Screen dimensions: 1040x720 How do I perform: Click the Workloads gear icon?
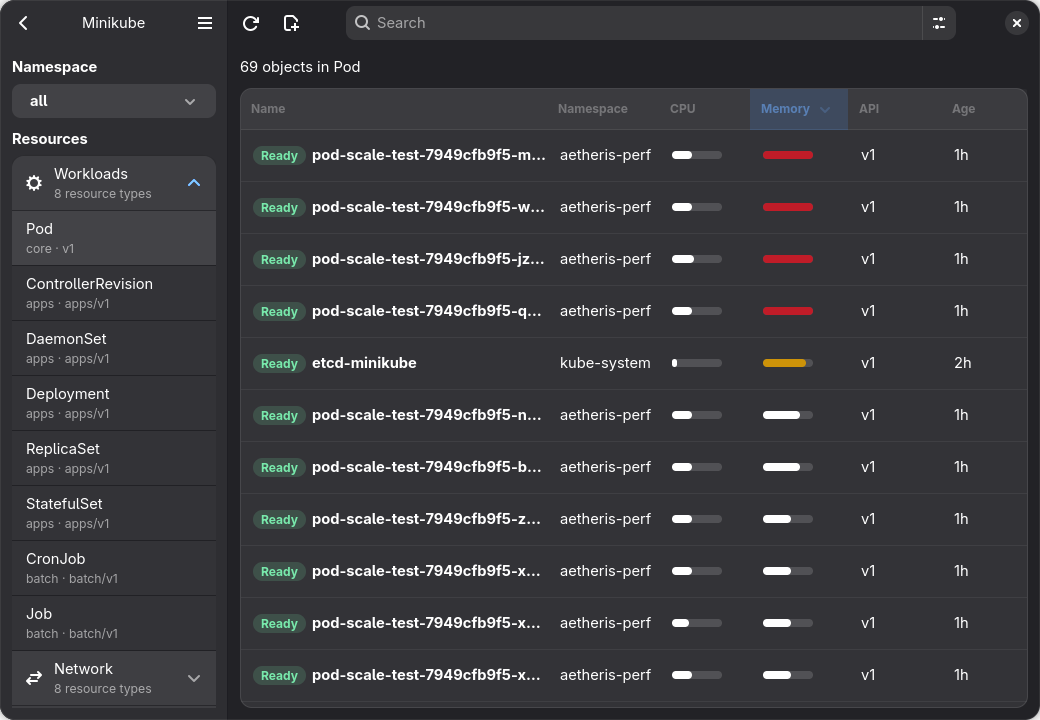point(34,183)
